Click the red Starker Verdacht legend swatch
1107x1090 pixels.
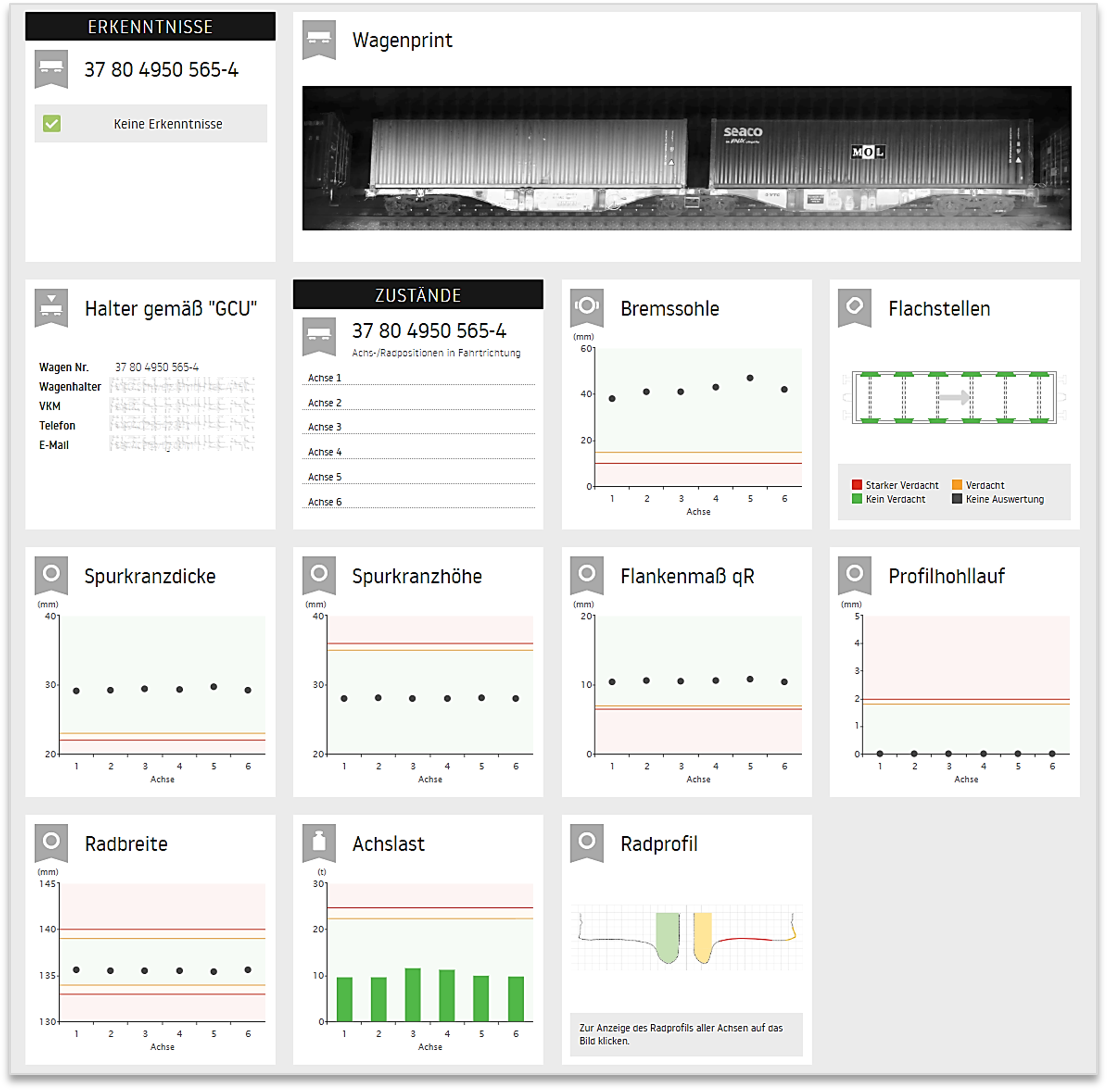click(857, 485)
